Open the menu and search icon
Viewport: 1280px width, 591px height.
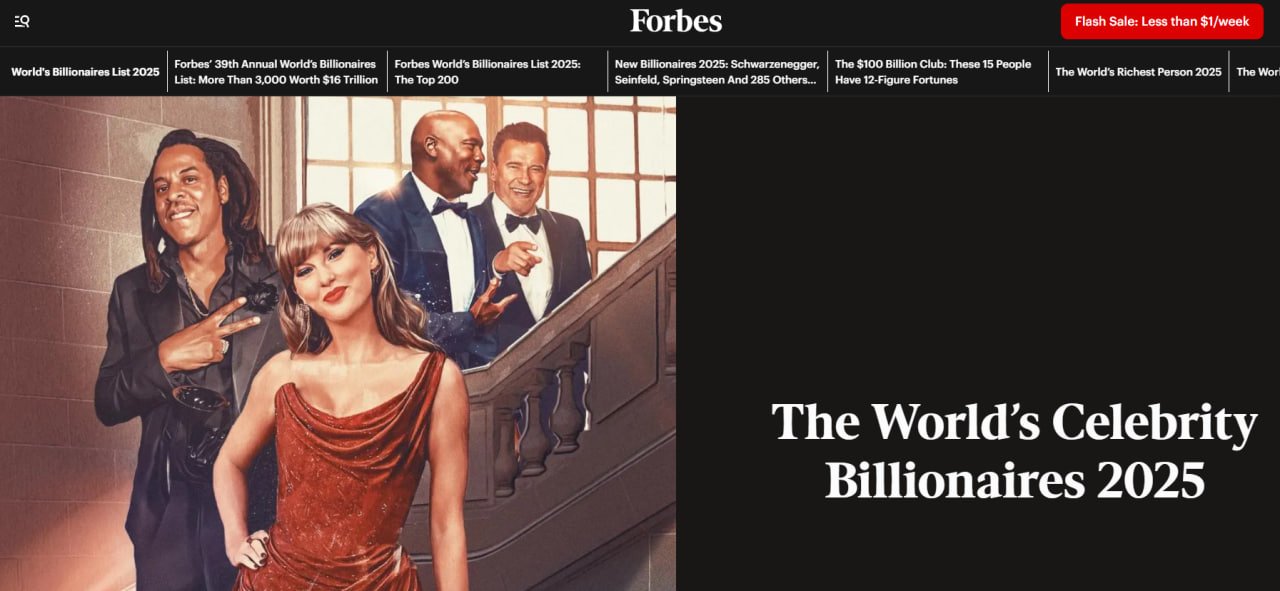click(22, 21)
